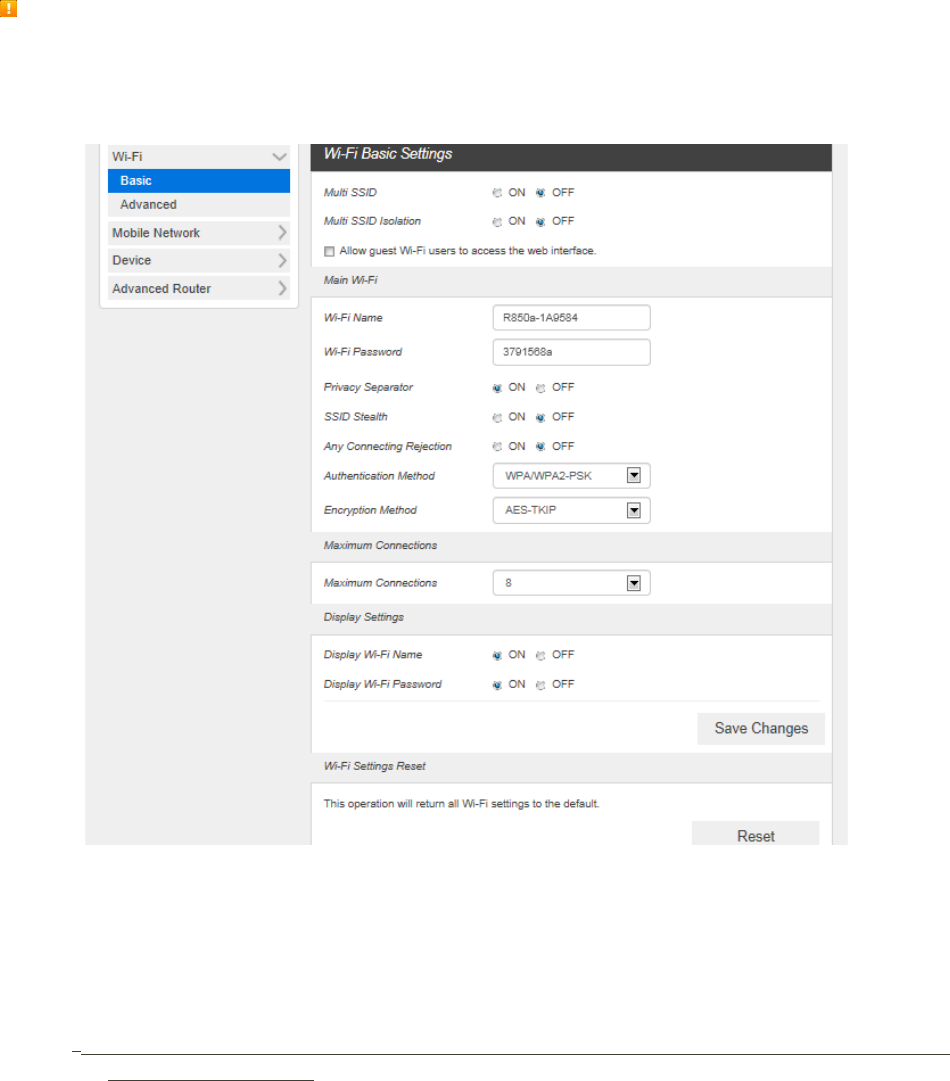The height and width of the screenshot is (1081, 950).
Task: Select SSID Stealth OFF radio
Action: tap(540, 418)
